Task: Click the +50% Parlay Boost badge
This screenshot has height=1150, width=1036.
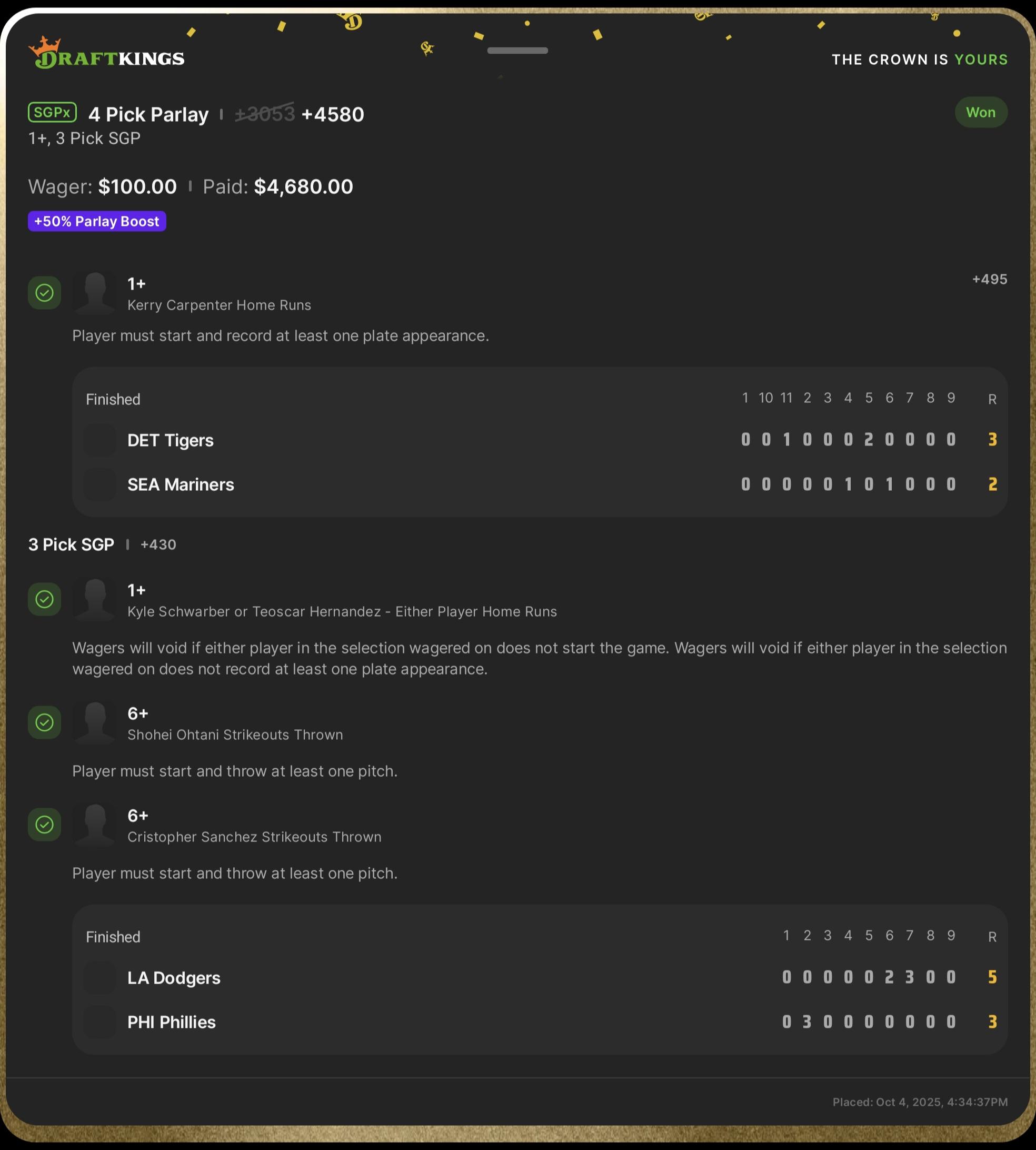Action: [x=97, y=222]
